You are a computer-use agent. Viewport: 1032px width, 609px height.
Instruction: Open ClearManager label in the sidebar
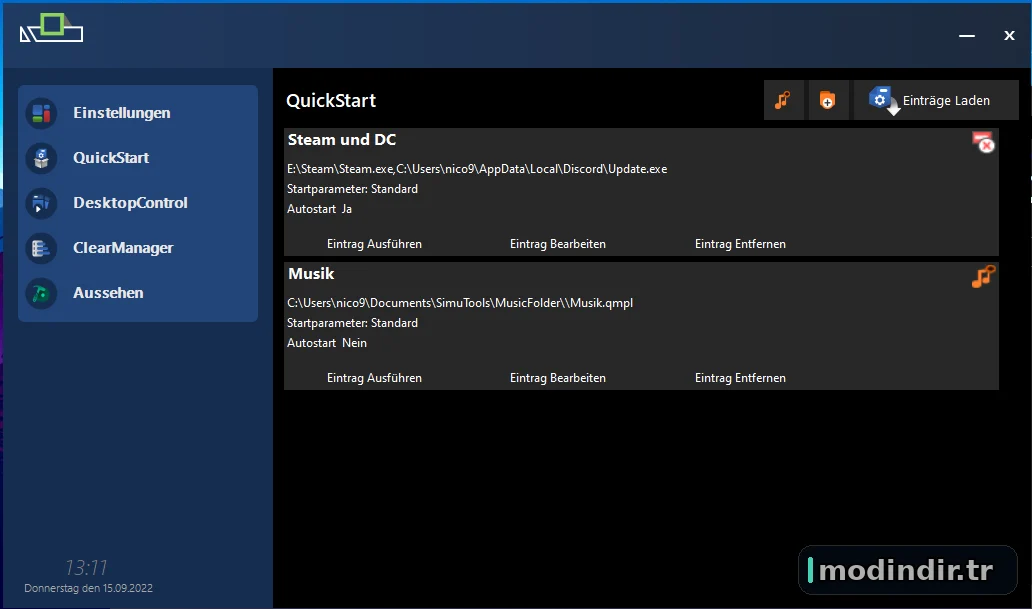pyautogui.click(x=123, y=248)
